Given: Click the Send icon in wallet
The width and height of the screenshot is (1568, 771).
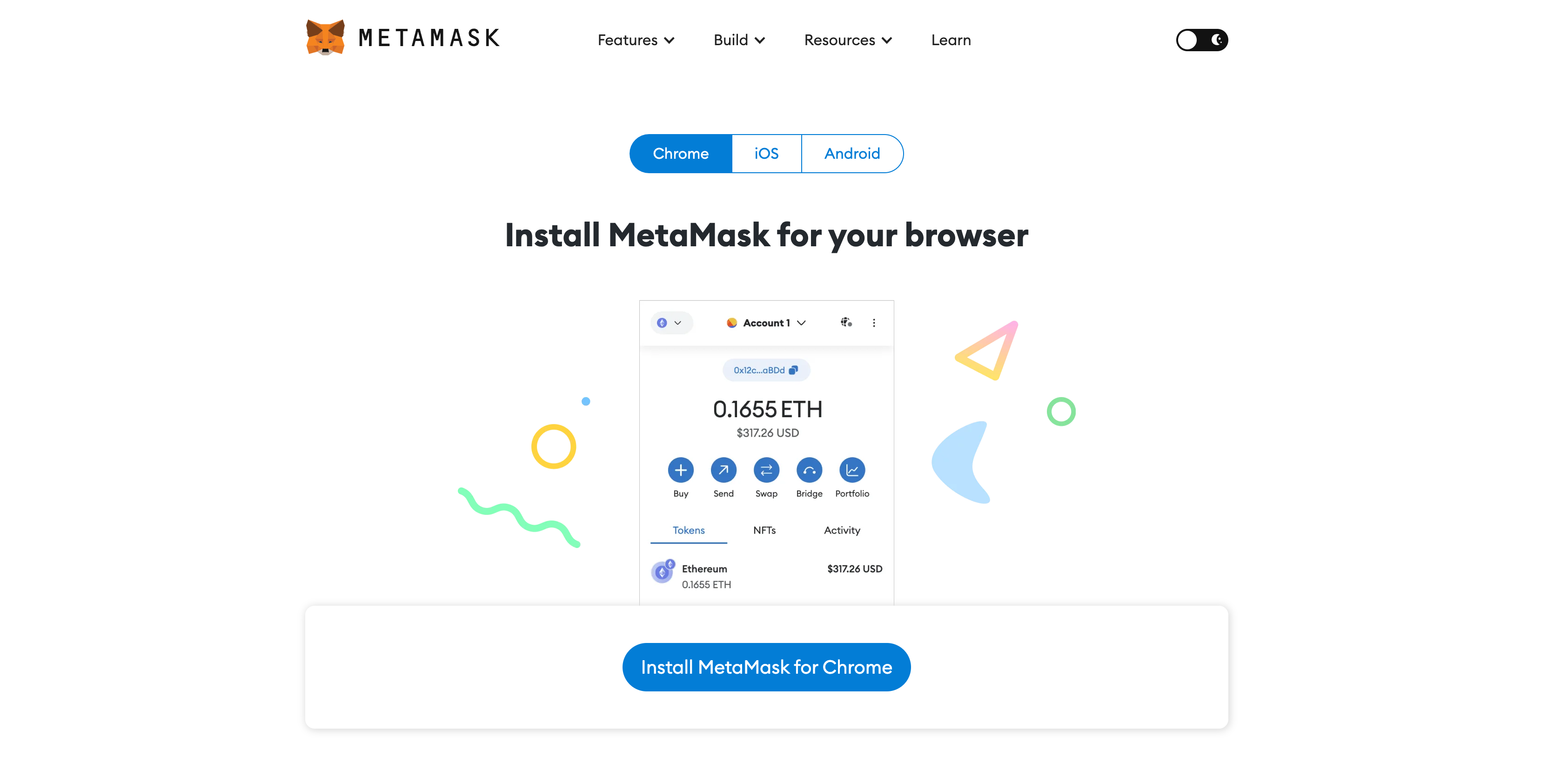Looking at the screenshot, I should [723, 470].
